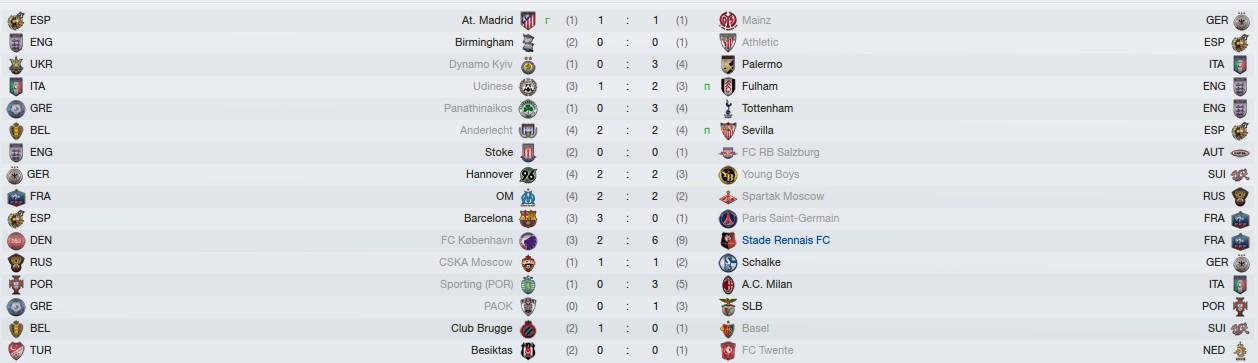
Task: Click the Besiktas club crest
Action: 528,350
